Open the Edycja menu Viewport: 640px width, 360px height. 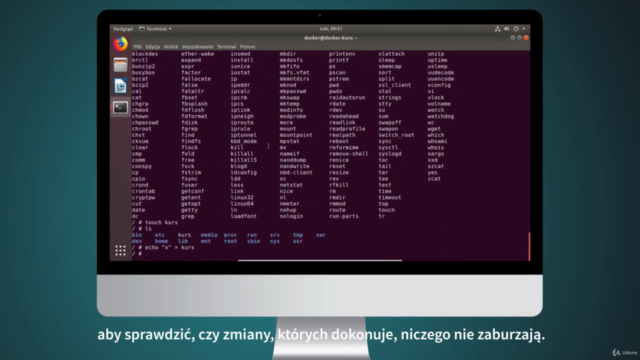[x=153, y=47]
